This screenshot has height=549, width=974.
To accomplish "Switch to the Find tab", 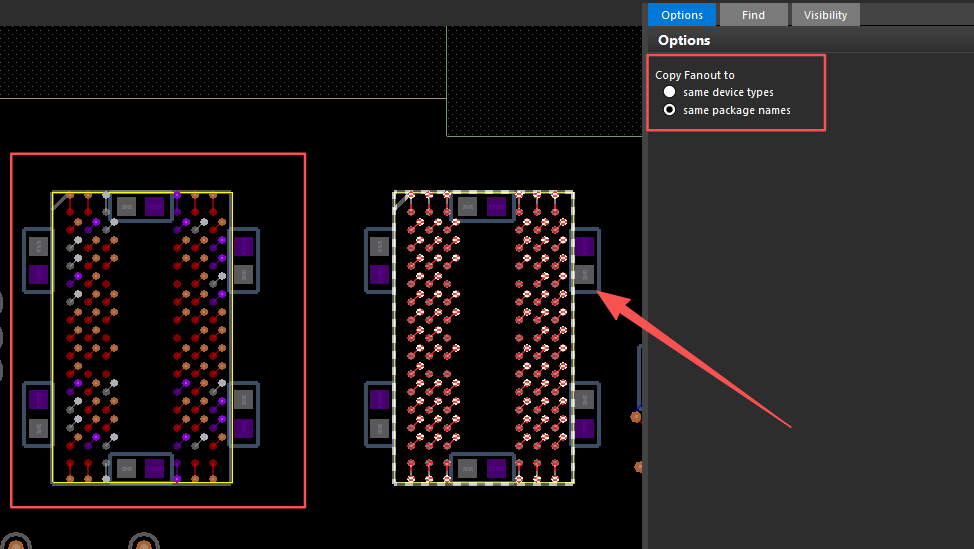I will point(753,15).
